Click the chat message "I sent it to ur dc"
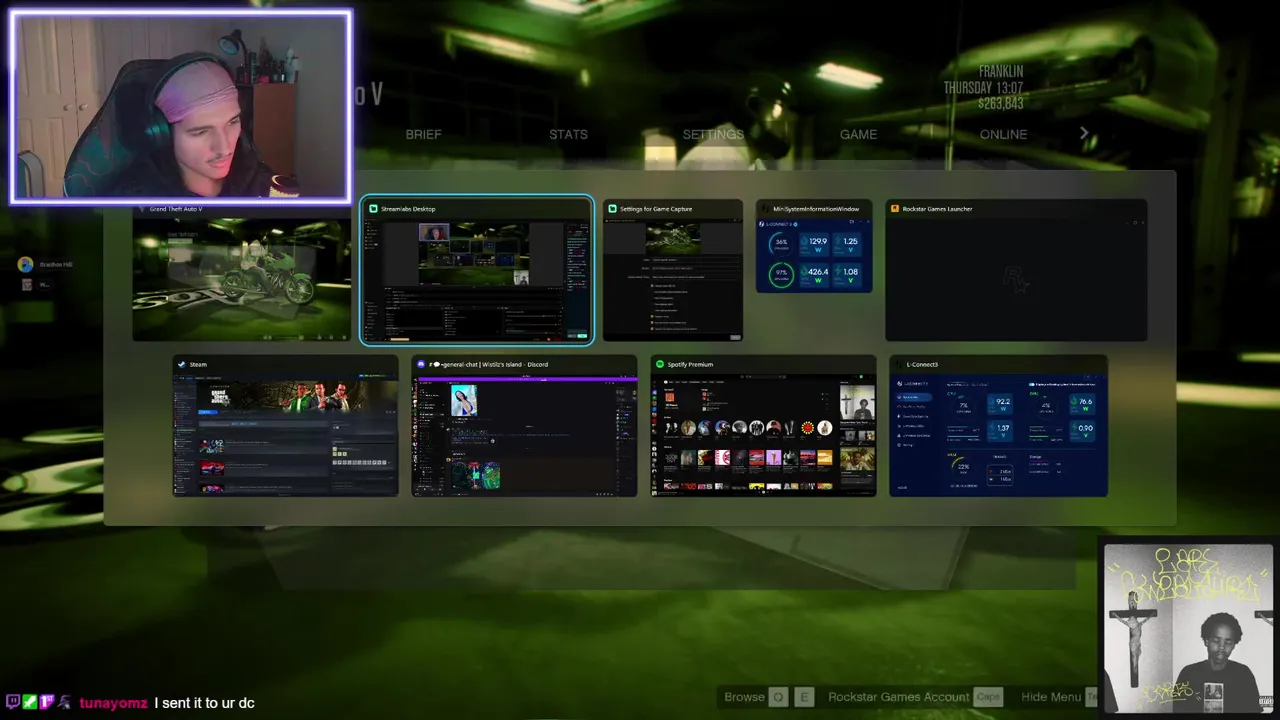 click(205, 703)
